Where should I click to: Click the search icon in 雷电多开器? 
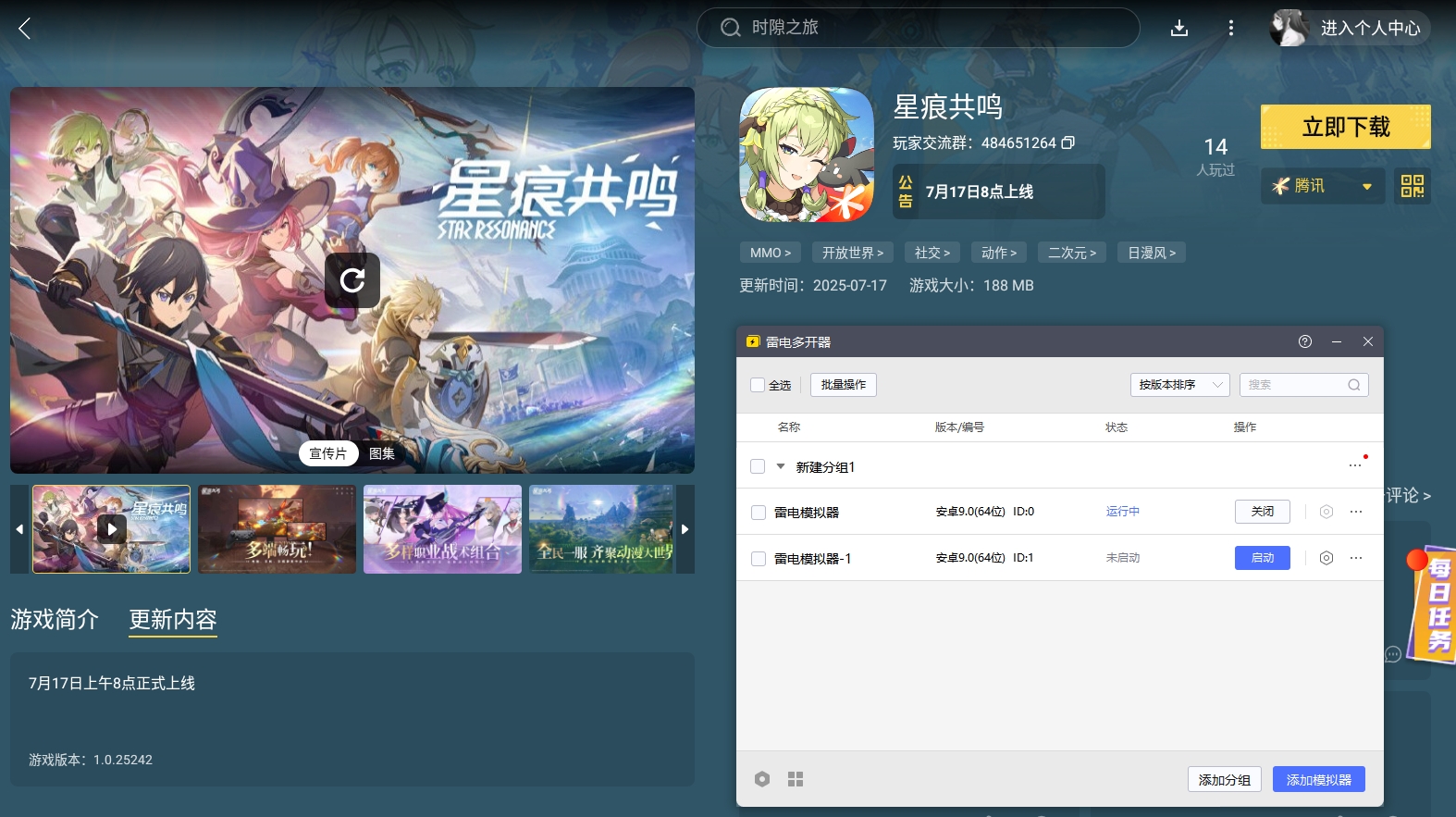1354,385
